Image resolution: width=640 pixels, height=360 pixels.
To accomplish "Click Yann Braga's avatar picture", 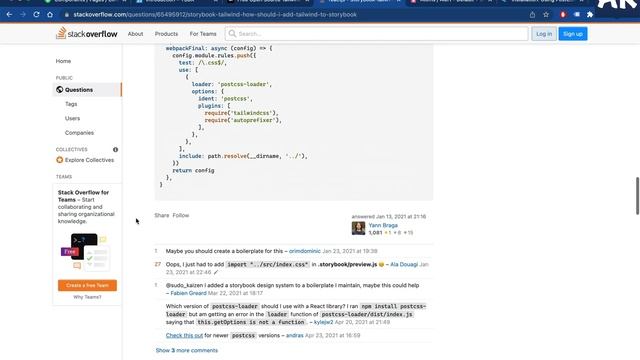I will [358, 228].
